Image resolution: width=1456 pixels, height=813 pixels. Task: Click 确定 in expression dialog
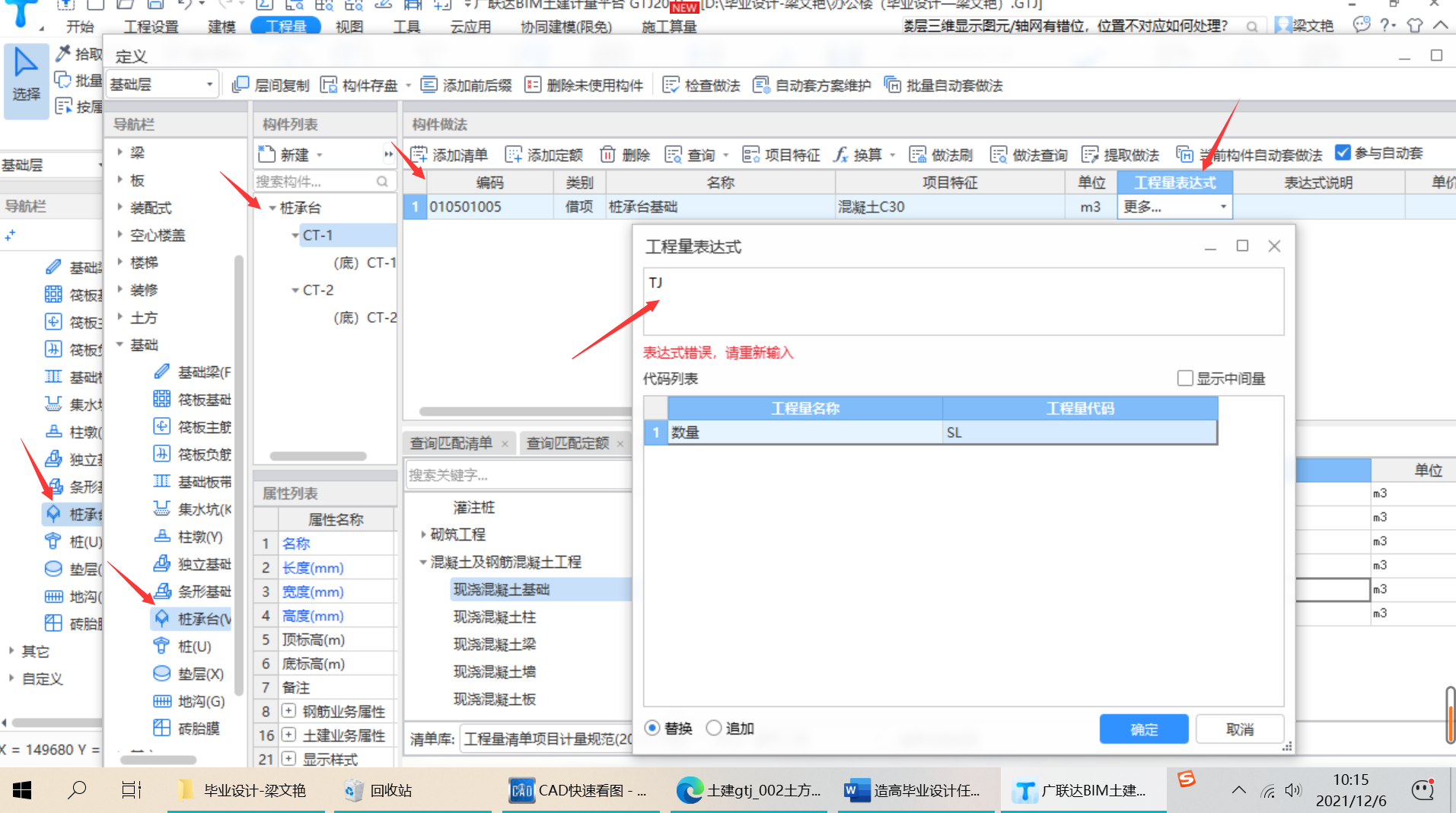[1143, 729]
